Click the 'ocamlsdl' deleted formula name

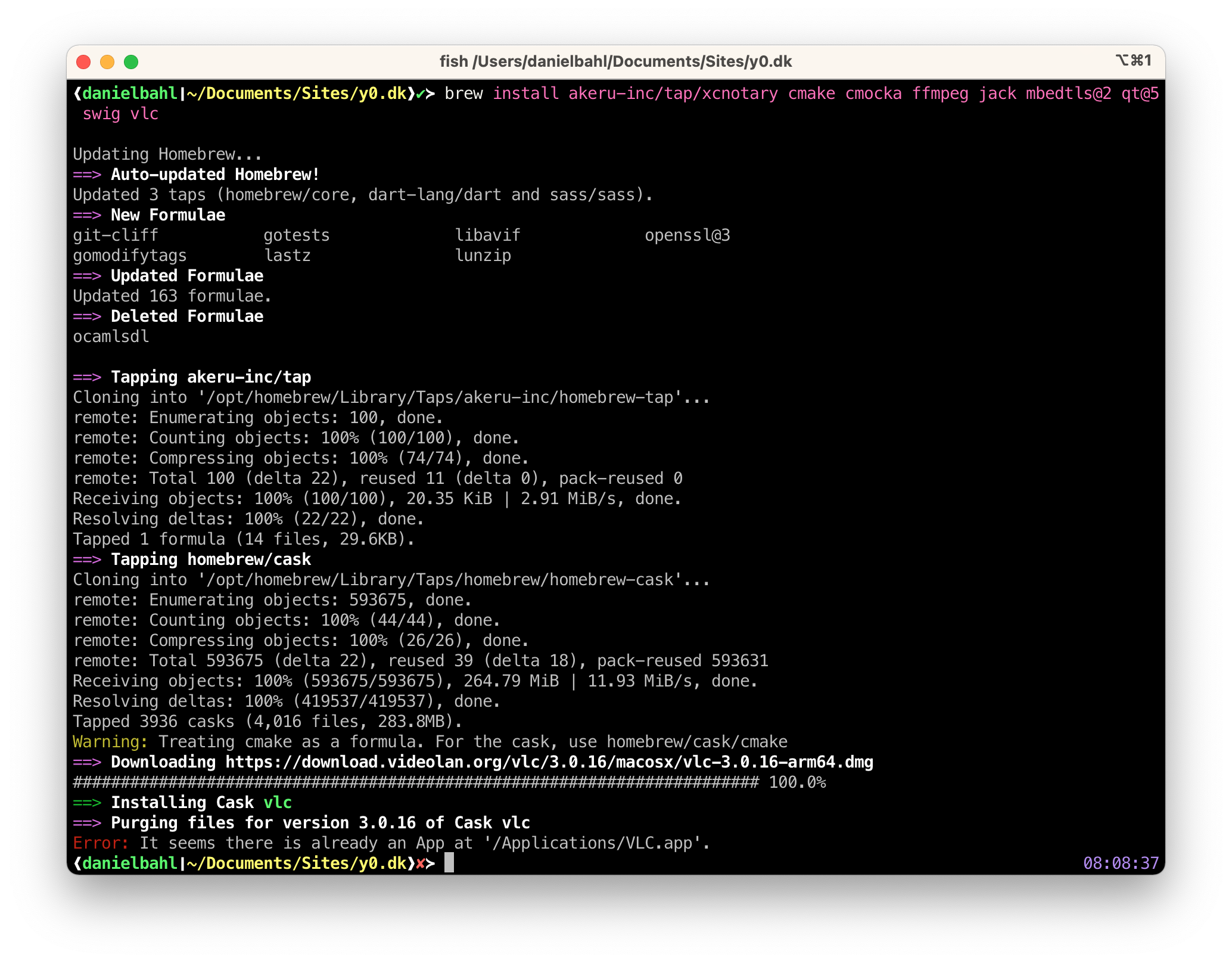tap(111, 337)
